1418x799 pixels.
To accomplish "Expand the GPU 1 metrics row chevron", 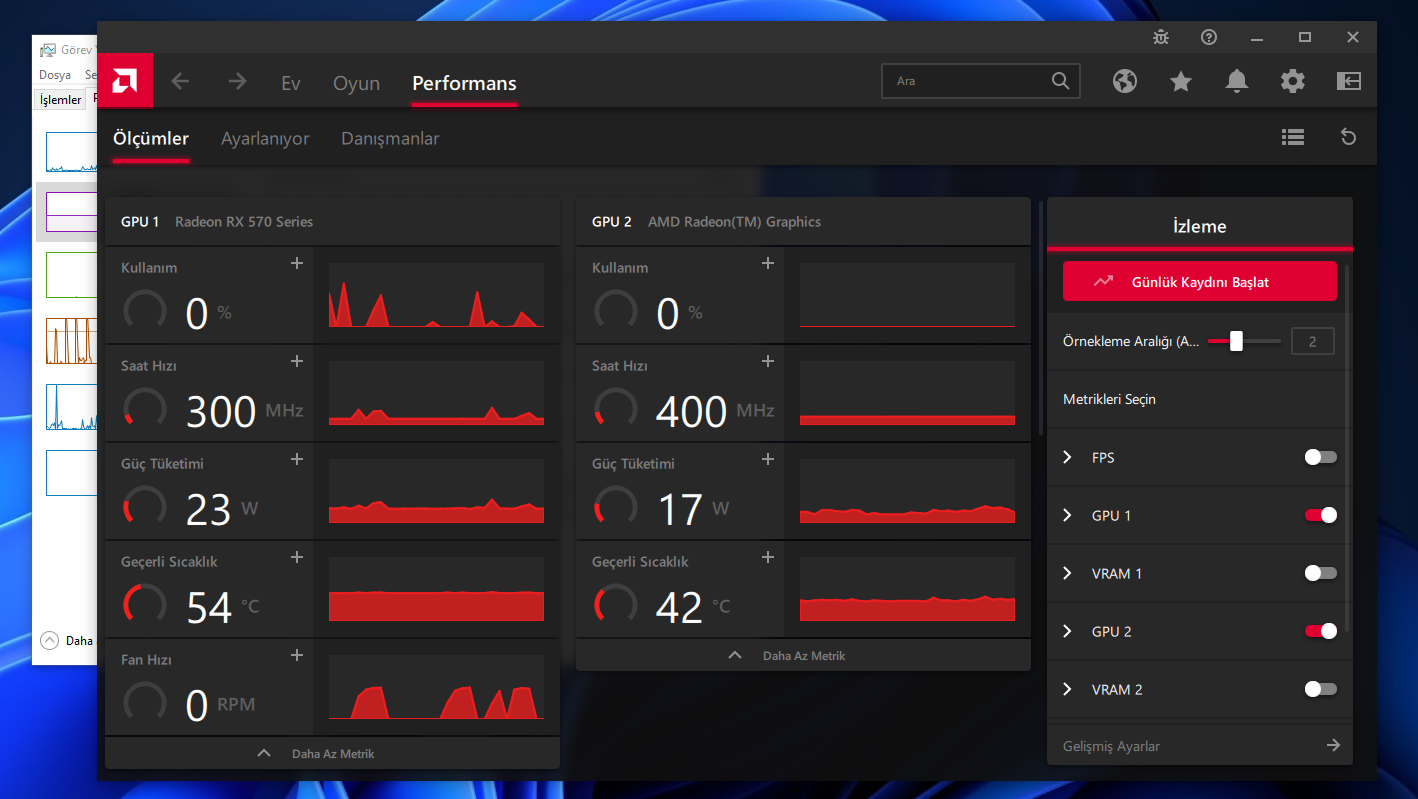I will [1067, 515].
